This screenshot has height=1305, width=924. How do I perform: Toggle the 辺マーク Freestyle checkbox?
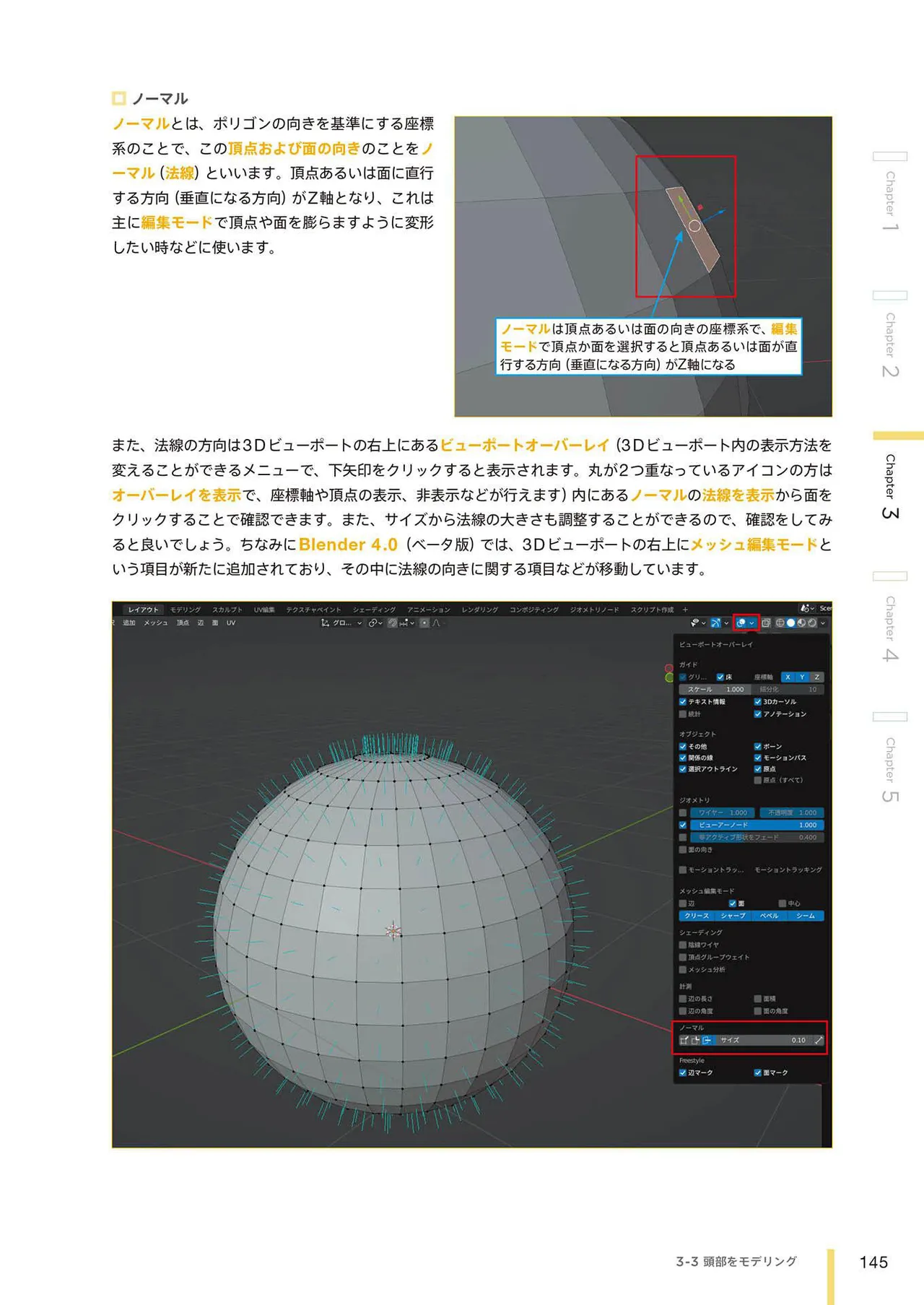click(683, 1073)
